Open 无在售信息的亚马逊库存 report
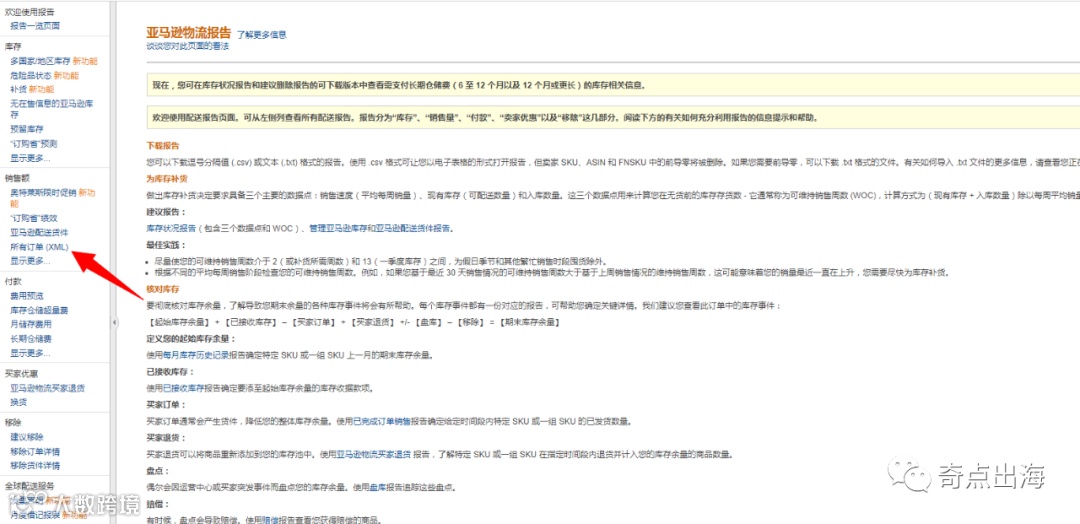 point(52,109)
